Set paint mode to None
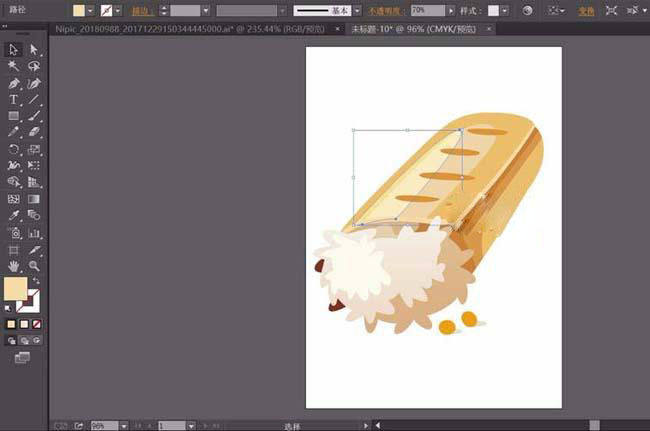The height and width of the screenshot is (431, 650). click(x=36, y=324)
